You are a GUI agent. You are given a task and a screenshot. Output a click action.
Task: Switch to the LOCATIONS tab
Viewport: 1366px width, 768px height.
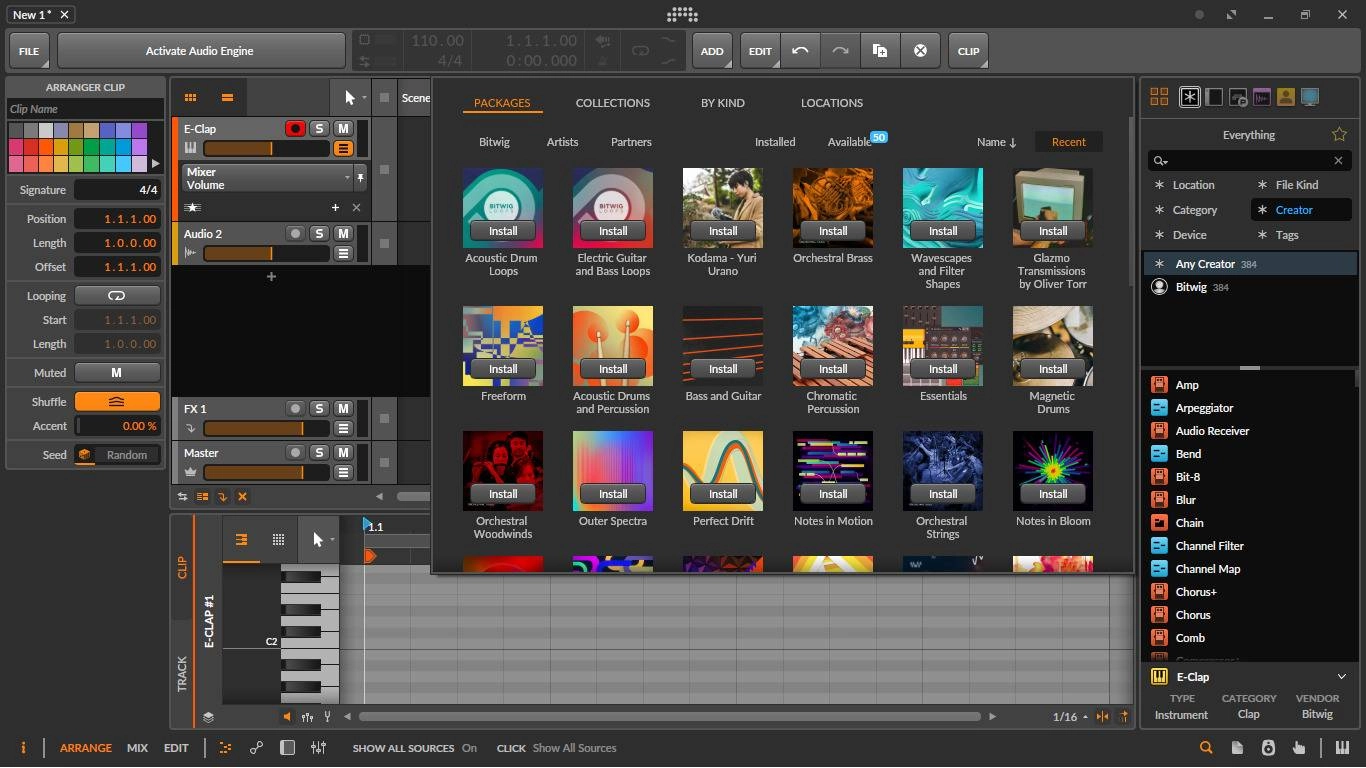pyautogui.click(x=831, y=103)
